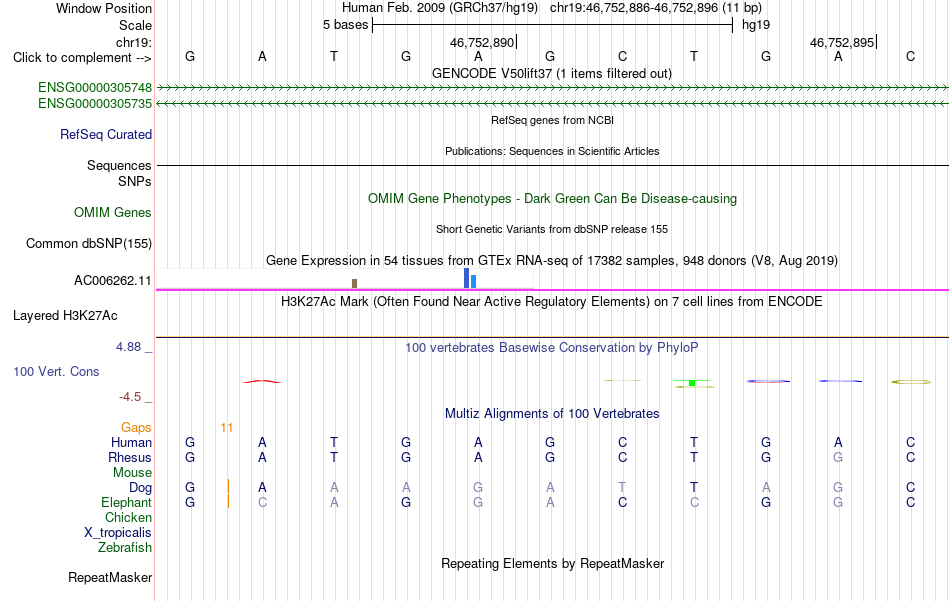Select the Chicken alignment row label
This screenshot has width=950, height=601.
tap(128, 517)
